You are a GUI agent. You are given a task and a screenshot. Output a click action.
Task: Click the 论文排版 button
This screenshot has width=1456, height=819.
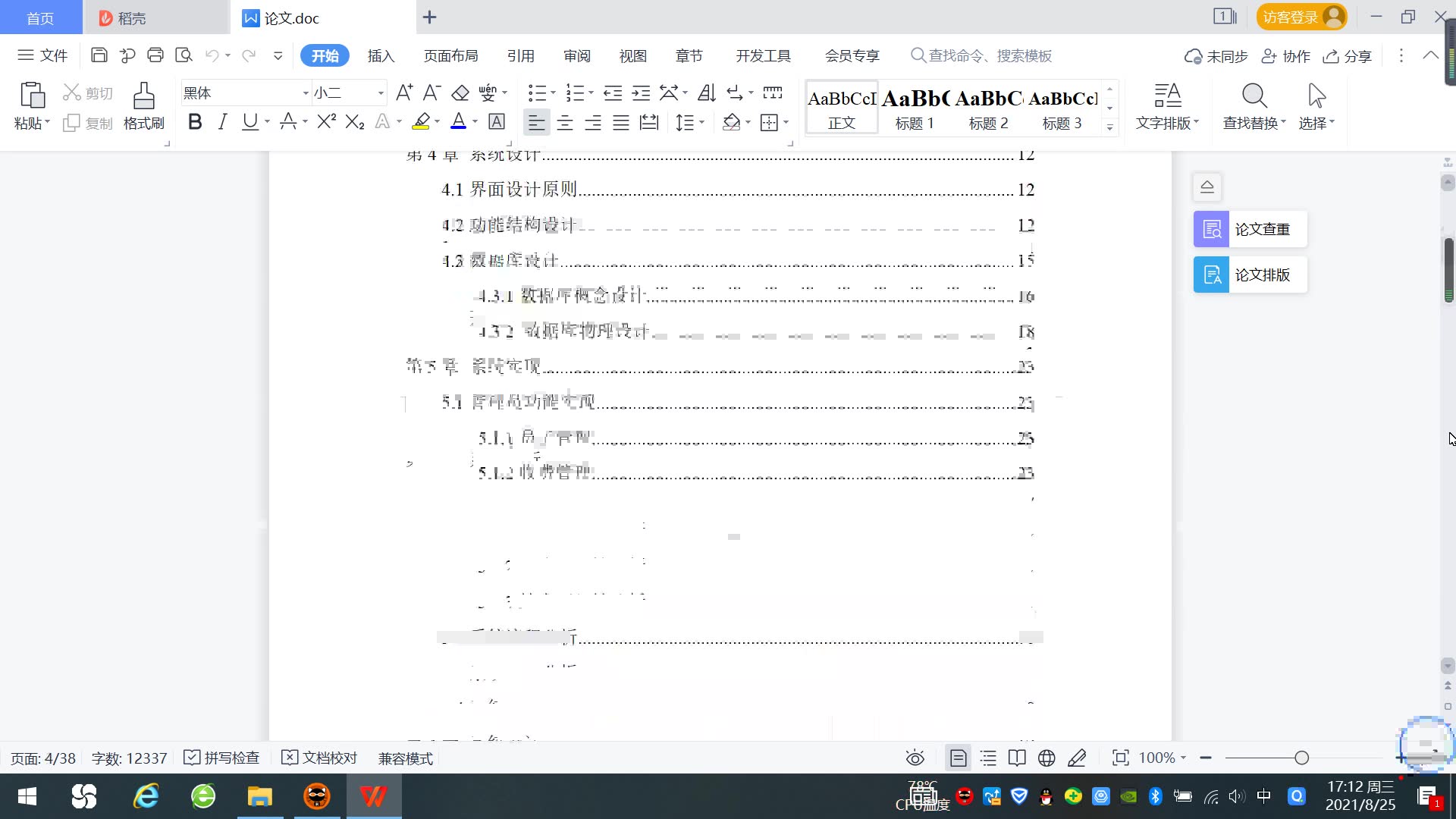pyautogui.click(x=1250, y=275)
